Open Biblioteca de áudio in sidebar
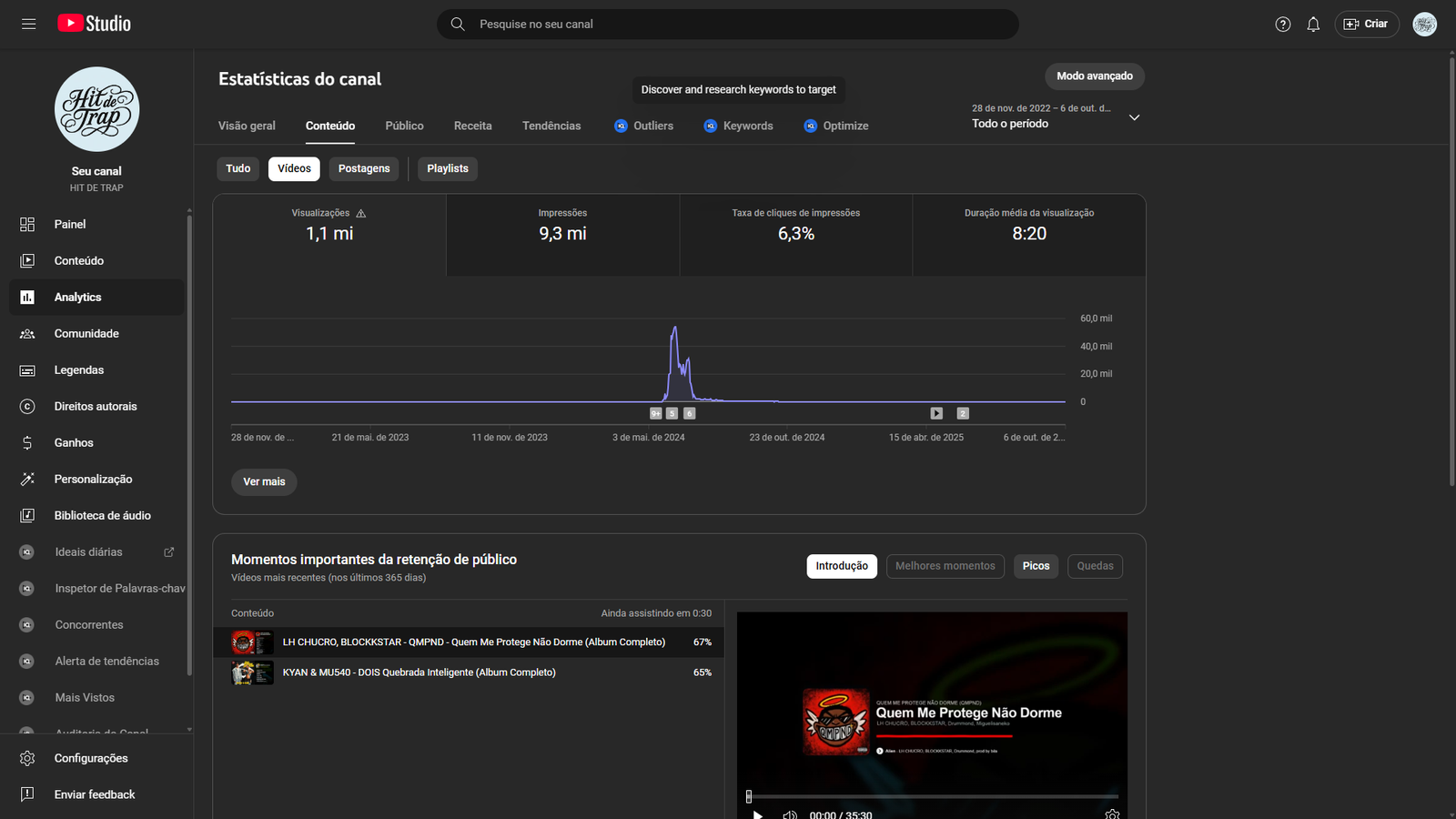The image size is (1456, 819). (102, 516)
